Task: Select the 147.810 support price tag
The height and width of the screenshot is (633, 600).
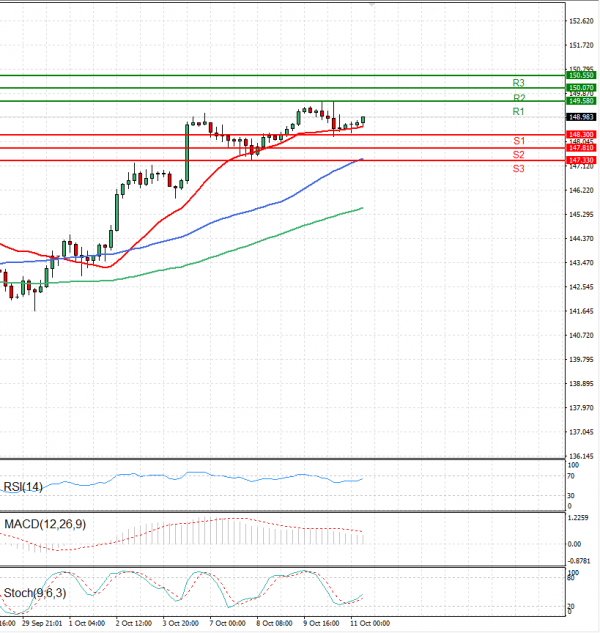Action: [581, 148]
